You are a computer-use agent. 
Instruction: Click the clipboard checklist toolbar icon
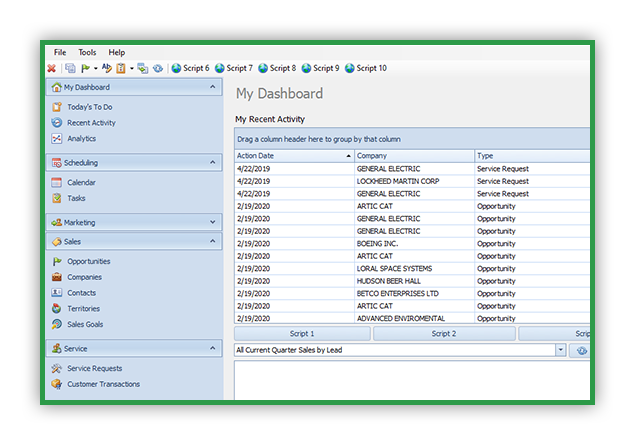121,68
